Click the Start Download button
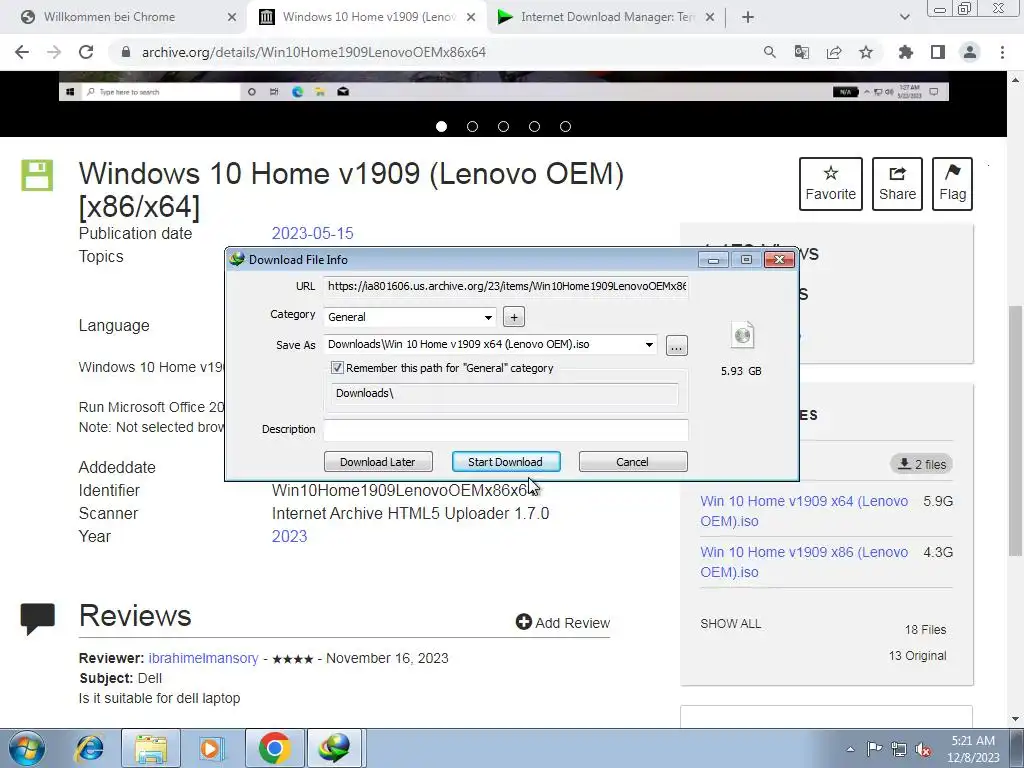The width and height of the screenshot is (1024, 768). tap(505, 462)
